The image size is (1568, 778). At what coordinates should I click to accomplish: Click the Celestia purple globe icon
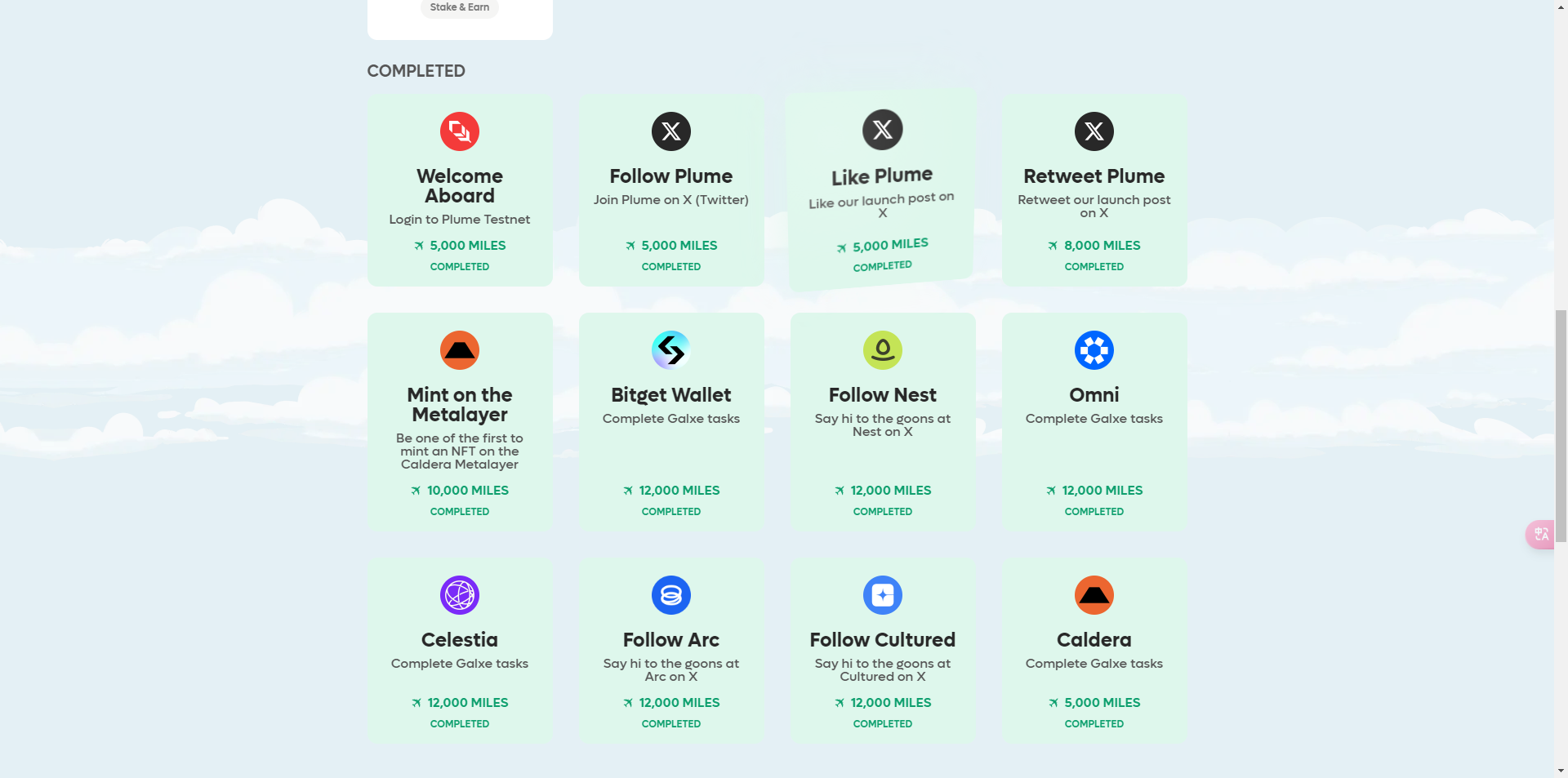460,595
